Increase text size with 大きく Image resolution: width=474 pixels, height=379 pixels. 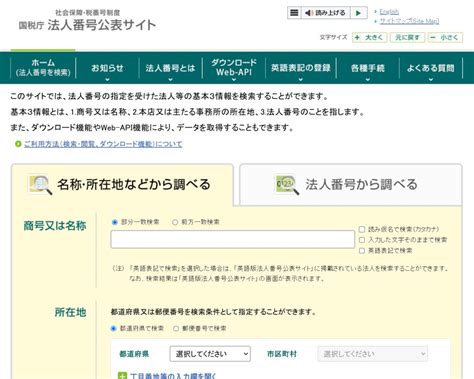click(369, 37)
